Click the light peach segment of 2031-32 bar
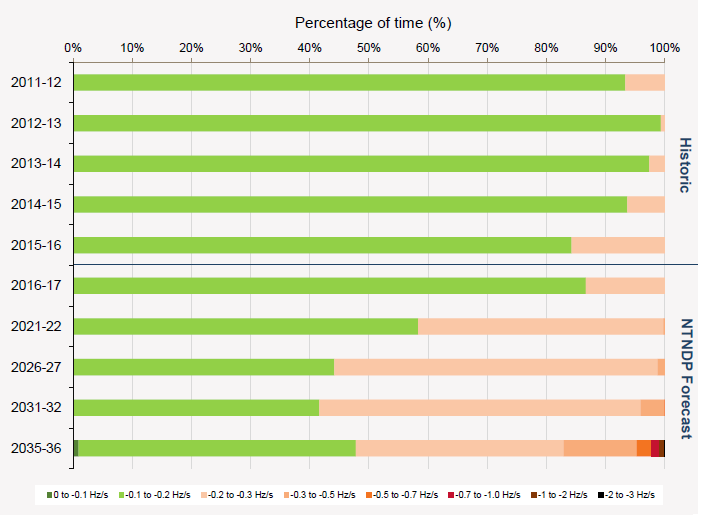 (480, 407)
